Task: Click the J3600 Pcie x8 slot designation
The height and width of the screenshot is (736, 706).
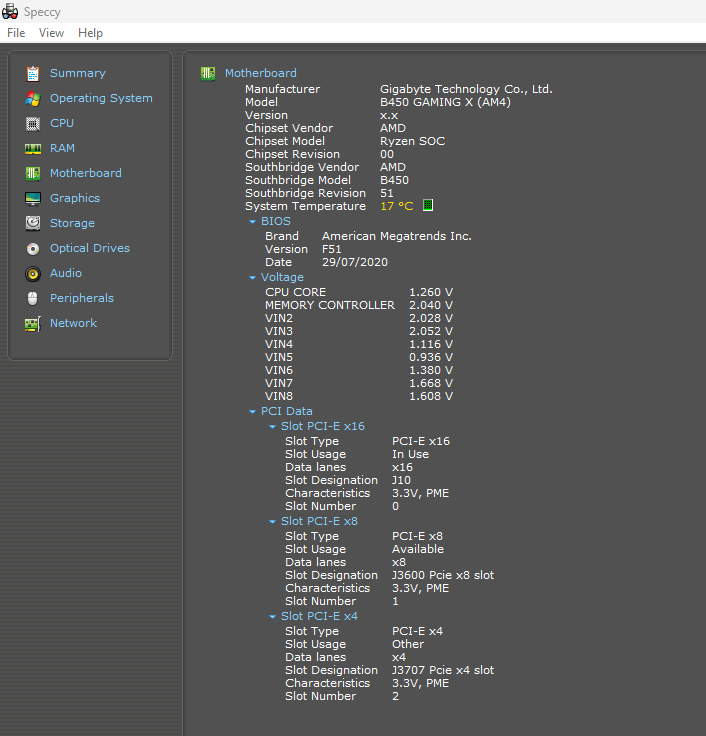Action: (x=443, y=575)
